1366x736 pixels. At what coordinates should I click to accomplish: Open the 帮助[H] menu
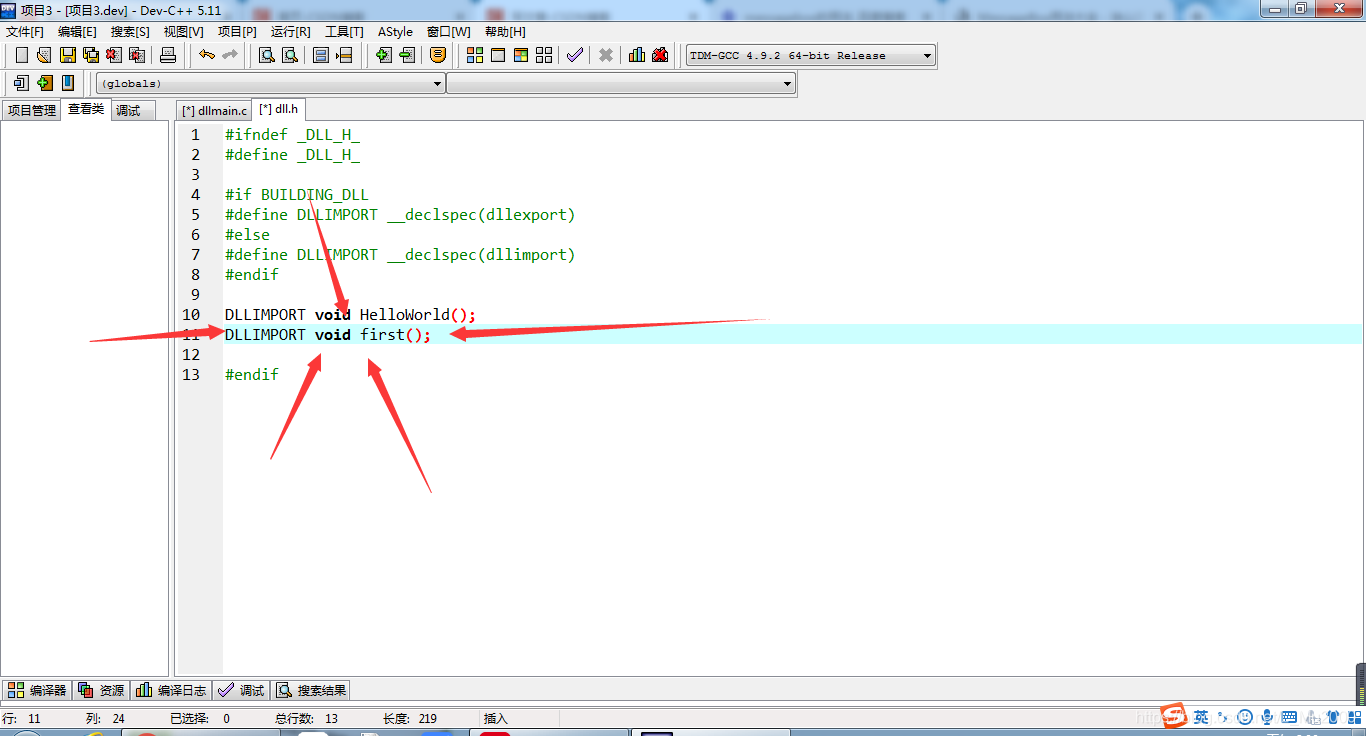click(505, 32)
